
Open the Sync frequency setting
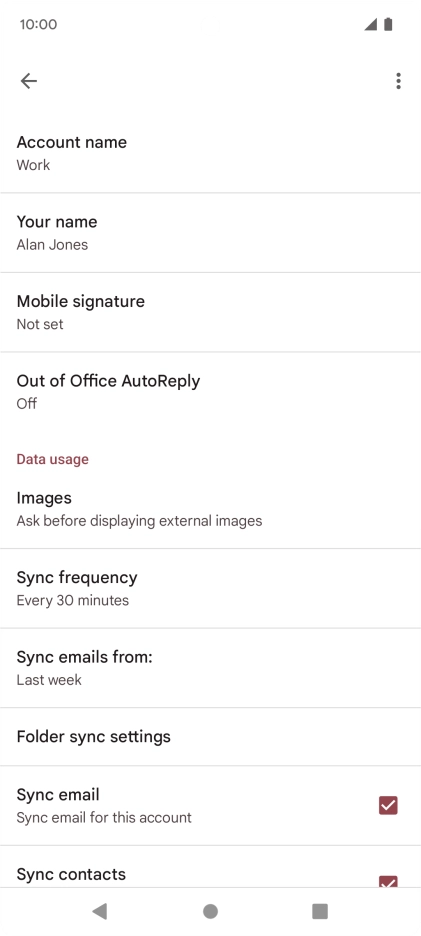click(x=210, y=589)
